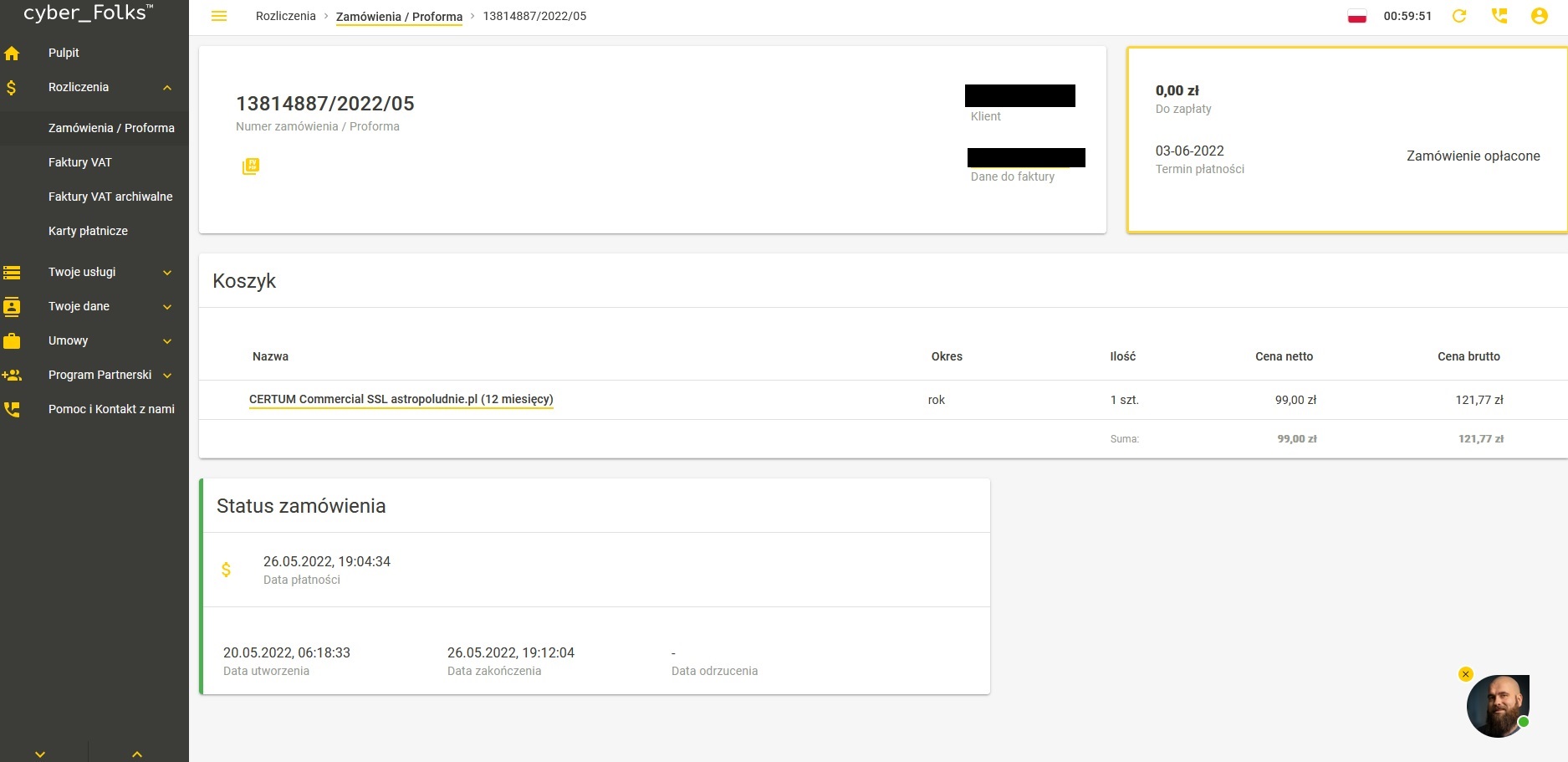Open Faktury VAT archiwalne
1568x762 pixels.
(110, 197)
